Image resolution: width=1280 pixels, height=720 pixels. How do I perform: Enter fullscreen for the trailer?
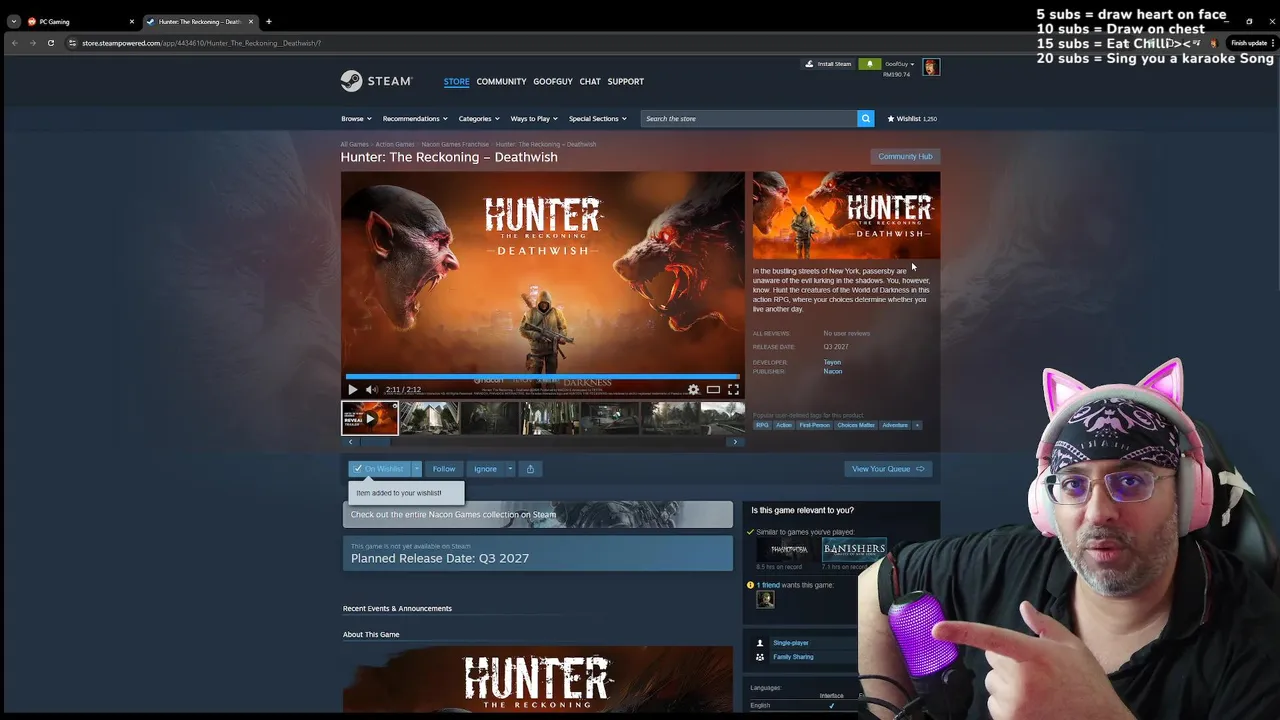733,390
